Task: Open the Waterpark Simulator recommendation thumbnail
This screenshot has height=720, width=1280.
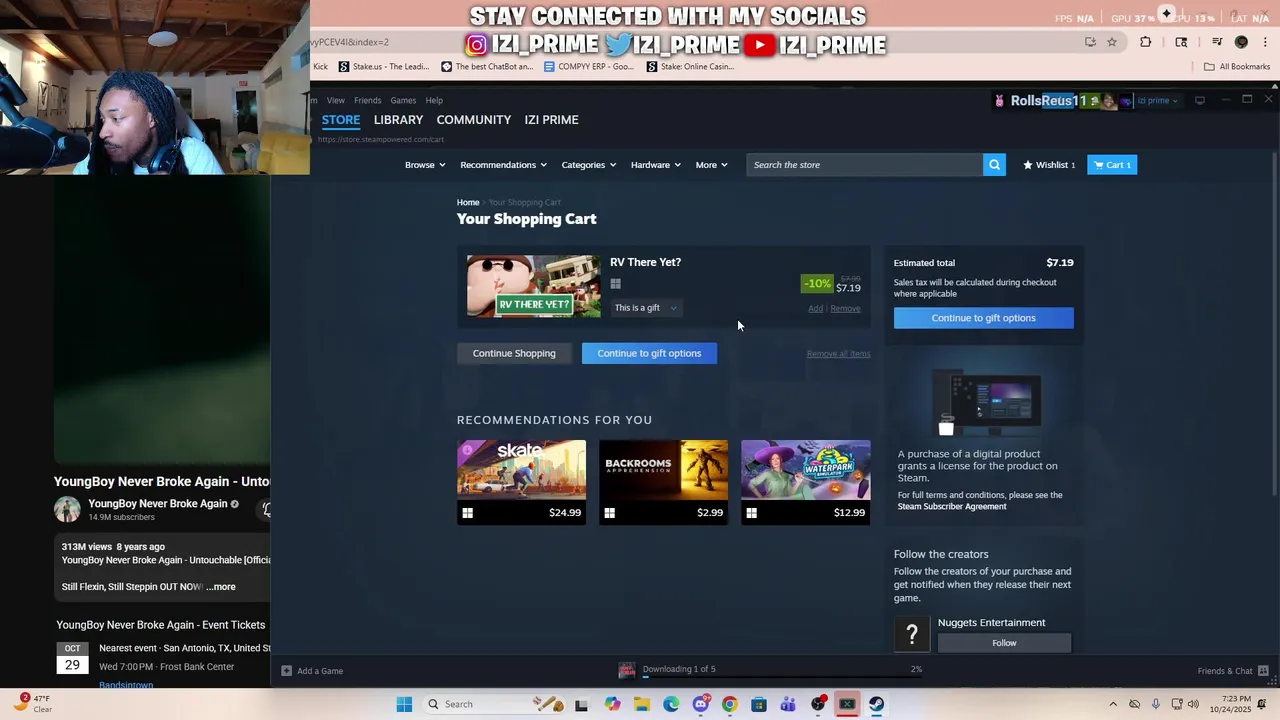Action: [x=805, y=469]
